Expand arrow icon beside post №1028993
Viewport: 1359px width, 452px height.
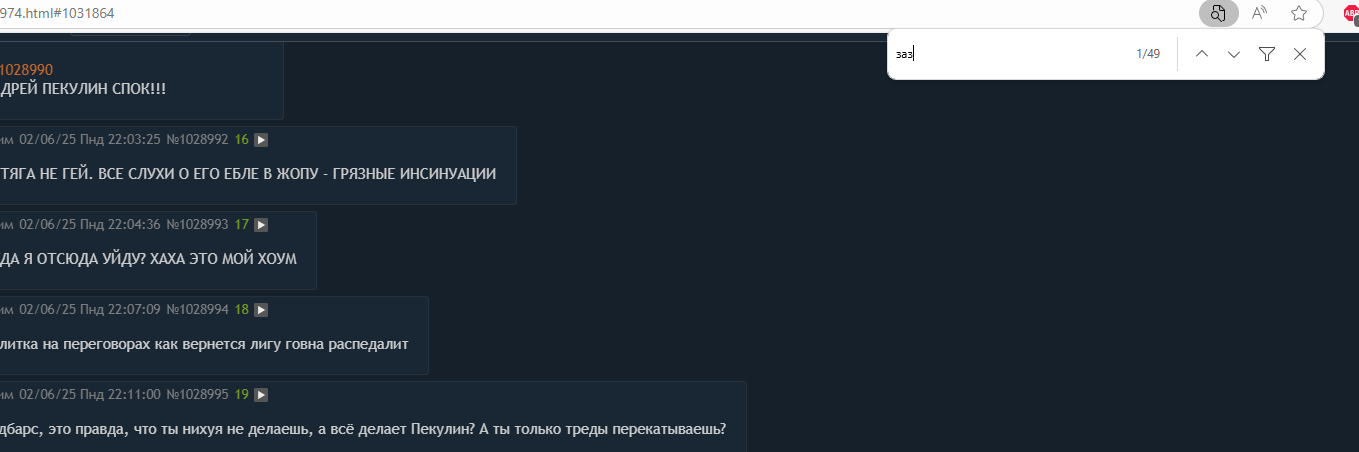261,225
